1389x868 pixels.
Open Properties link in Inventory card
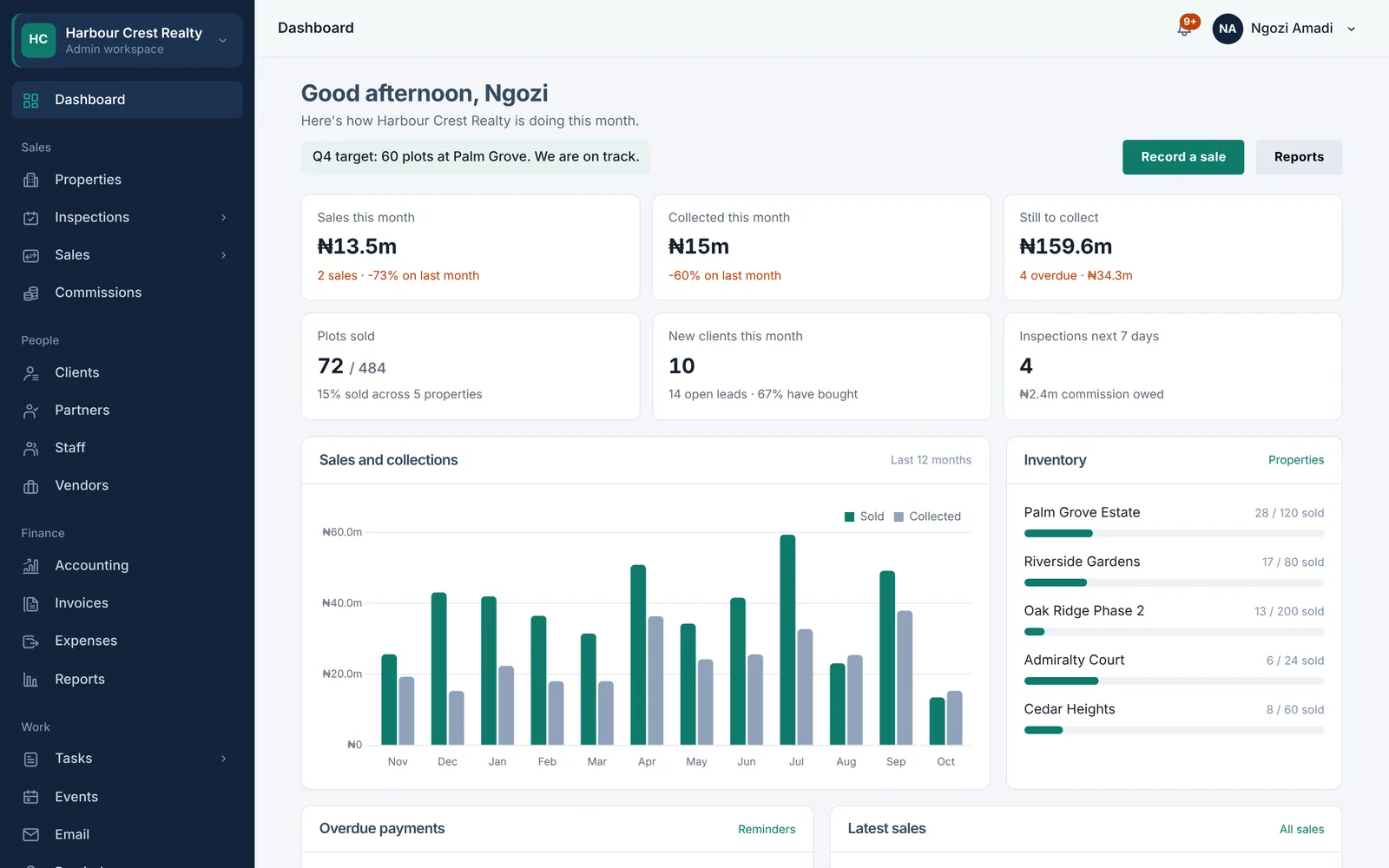pyautogui.click(x=1296, y=460)
